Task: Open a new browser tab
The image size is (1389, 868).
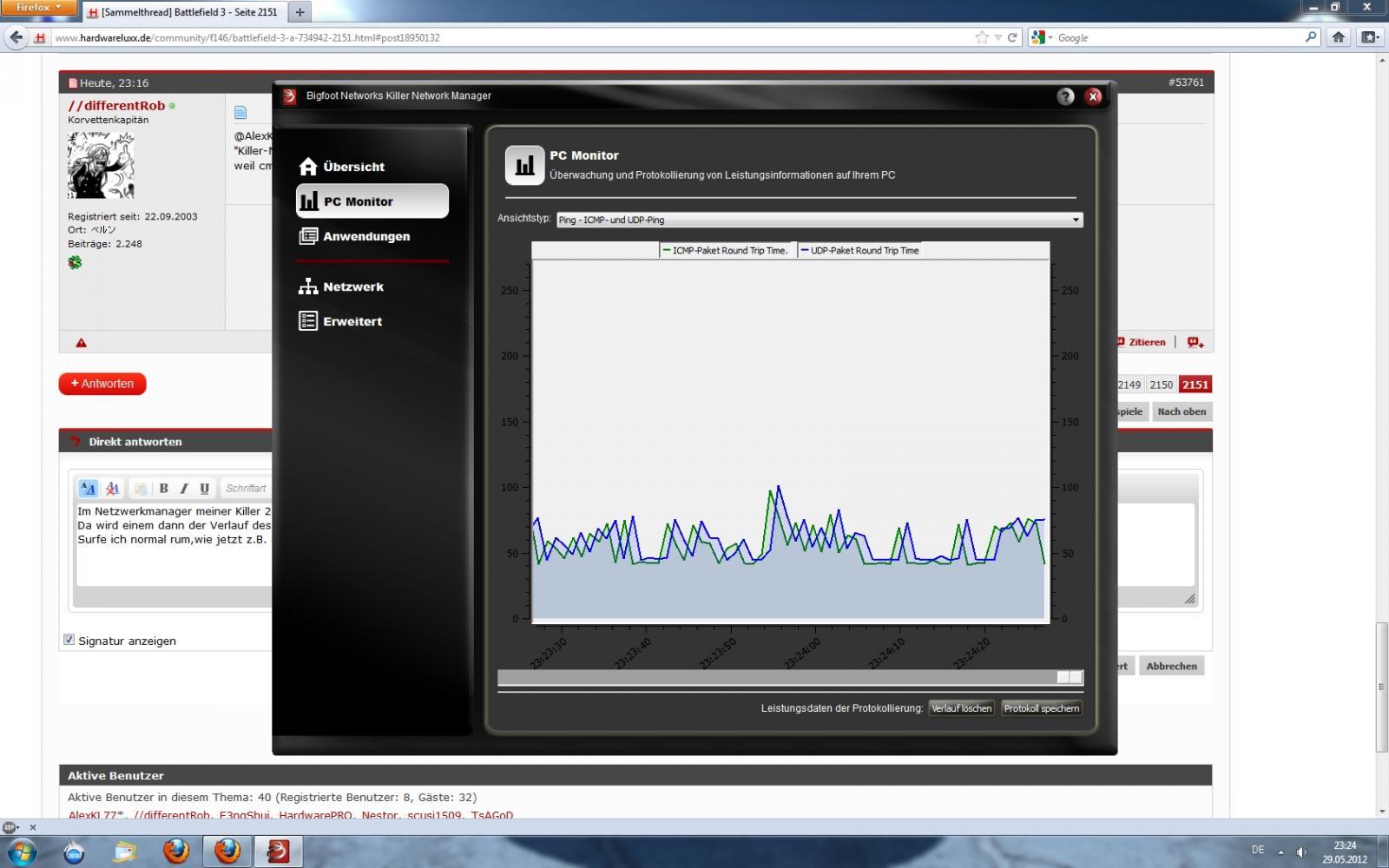Action: (x=300, y=12)
